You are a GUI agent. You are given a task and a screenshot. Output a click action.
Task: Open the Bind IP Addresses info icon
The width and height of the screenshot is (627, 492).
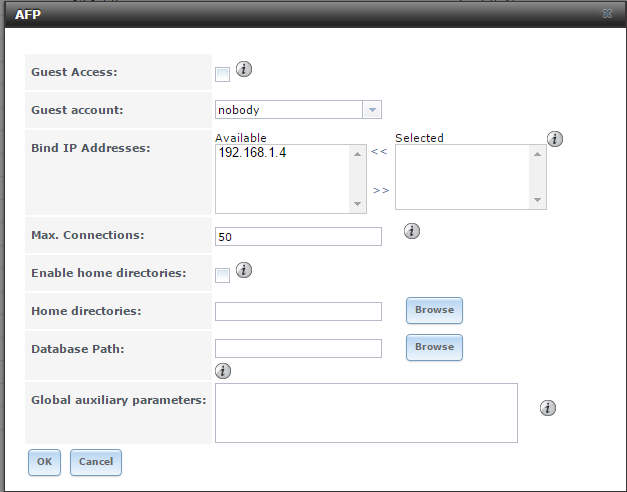[555, 139]
